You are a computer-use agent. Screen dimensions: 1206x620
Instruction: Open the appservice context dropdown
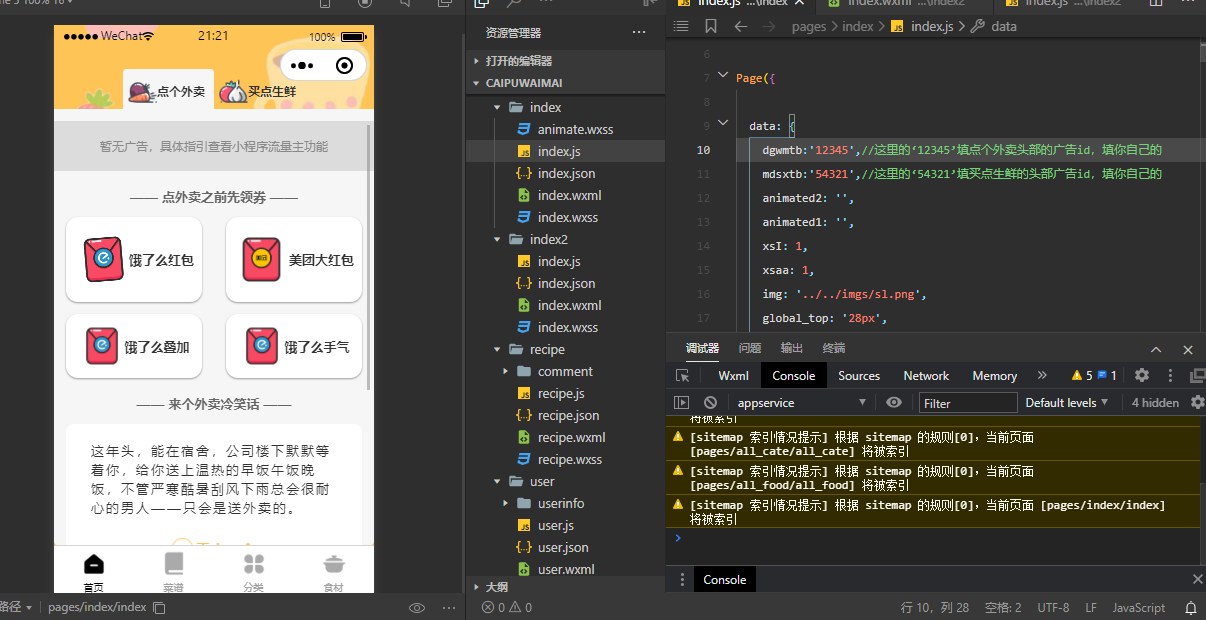[x=800, y=403]
